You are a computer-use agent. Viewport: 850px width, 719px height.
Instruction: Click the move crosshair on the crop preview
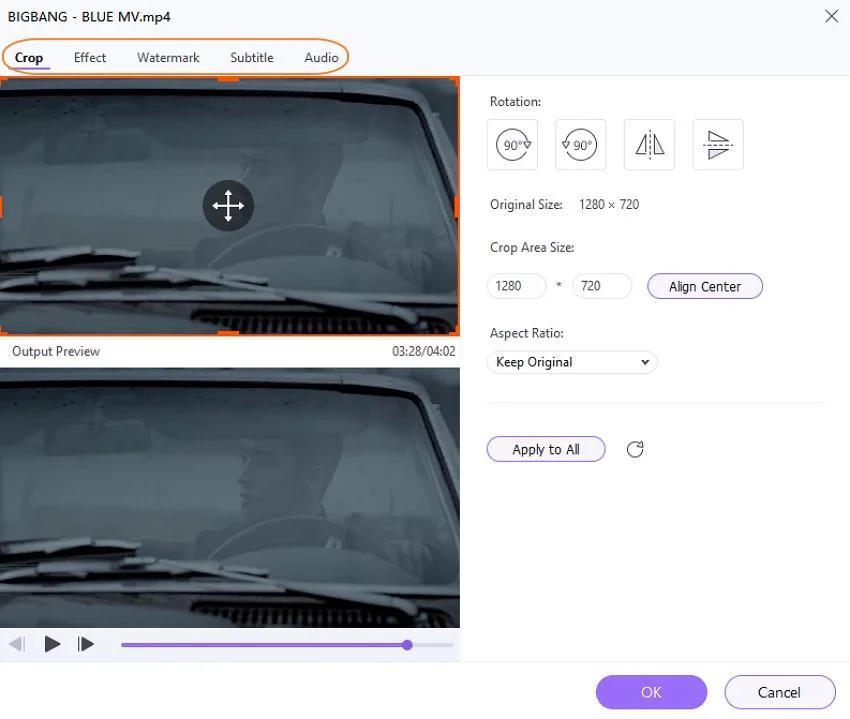tap(228, 206)
